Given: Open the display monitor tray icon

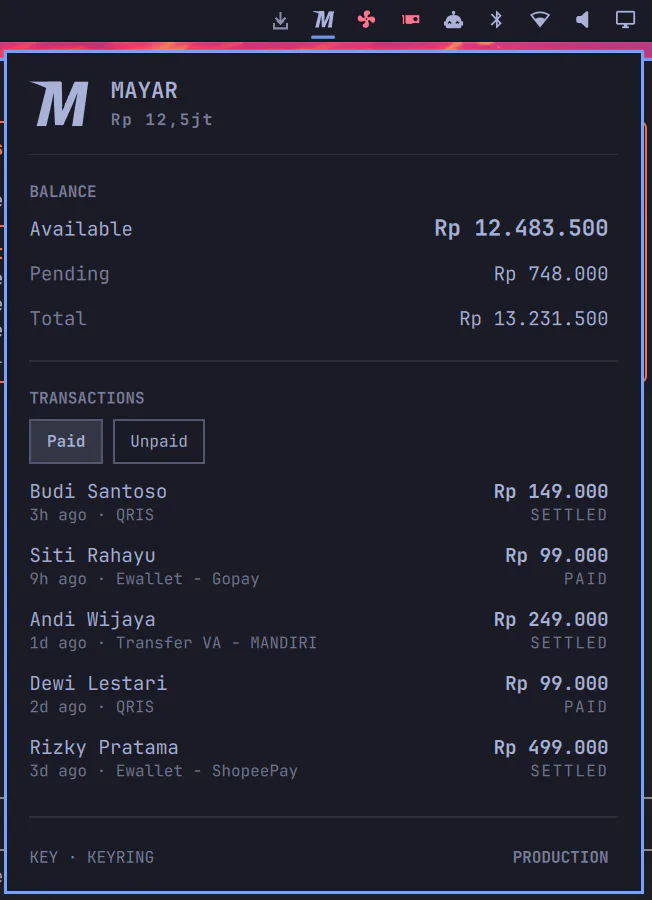Looking at the screenshot, I should click(x=625, y=20).
